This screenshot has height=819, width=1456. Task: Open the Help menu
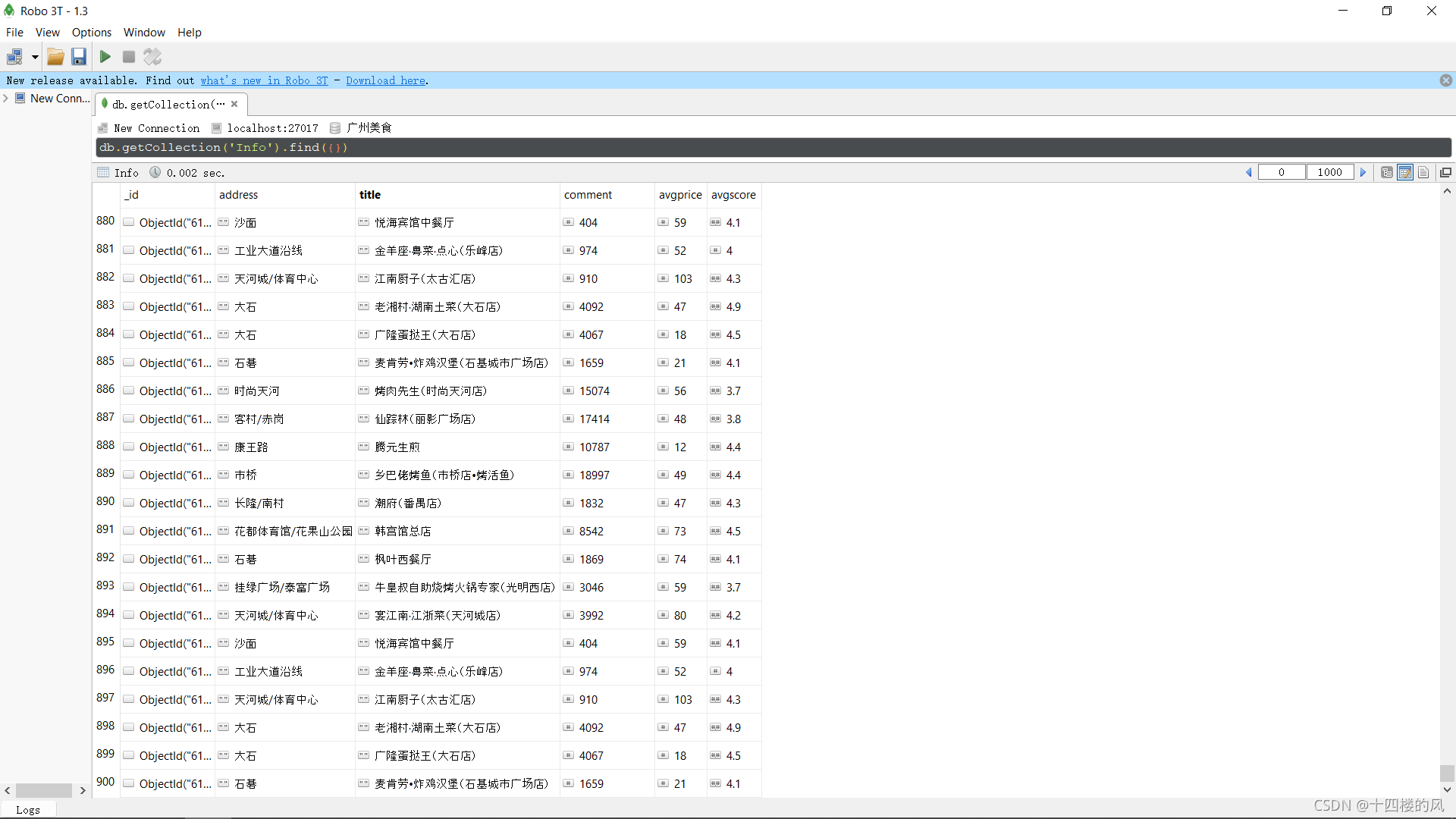coord(190,33)
